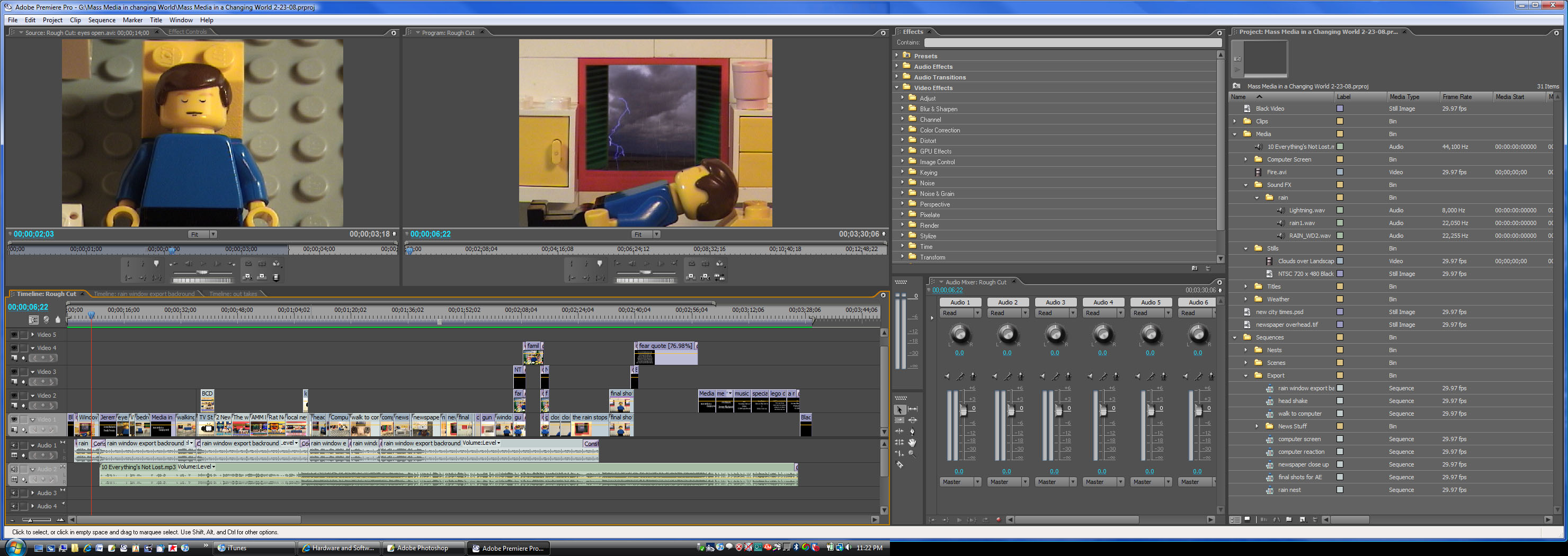Image resolution: width=1568 pixels, height=556 pixels.
Task: Hide Video 4 track output
Action: [14, 348]
